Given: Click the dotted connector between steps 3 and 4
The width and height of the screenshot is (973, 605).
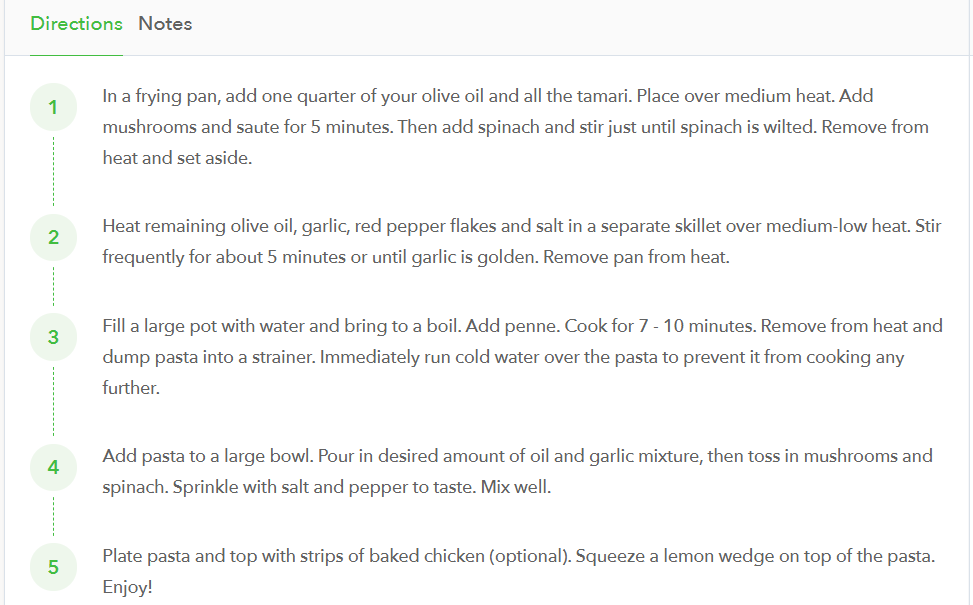Looking at the screenshot, I should click(53, 402).
